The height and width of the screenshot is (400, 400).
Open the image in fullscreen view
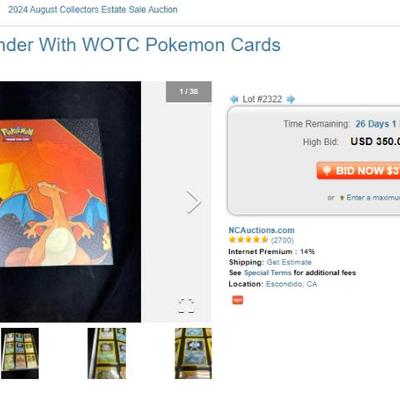(186, 305)
